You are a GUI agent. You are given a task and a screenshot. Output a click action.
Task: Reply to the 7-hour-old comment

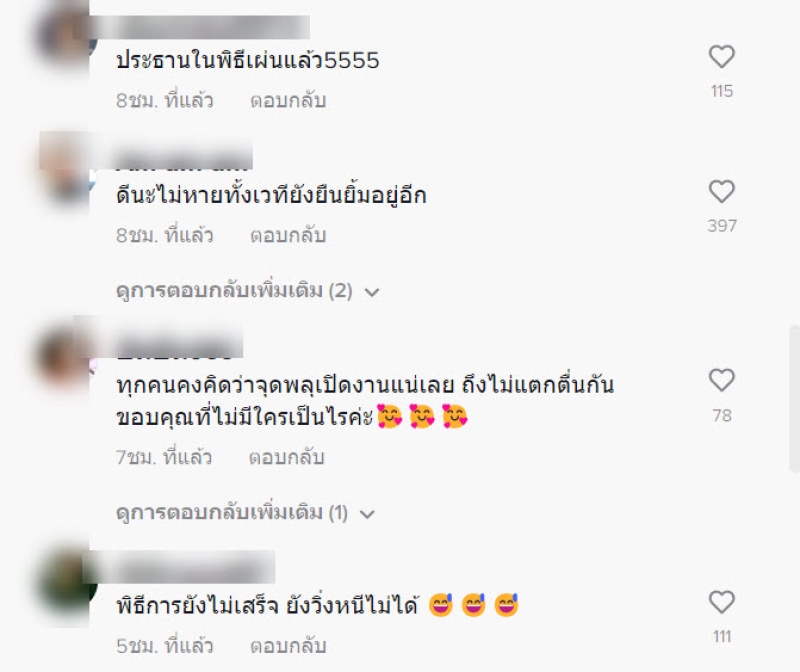click(x=286, y=457)
